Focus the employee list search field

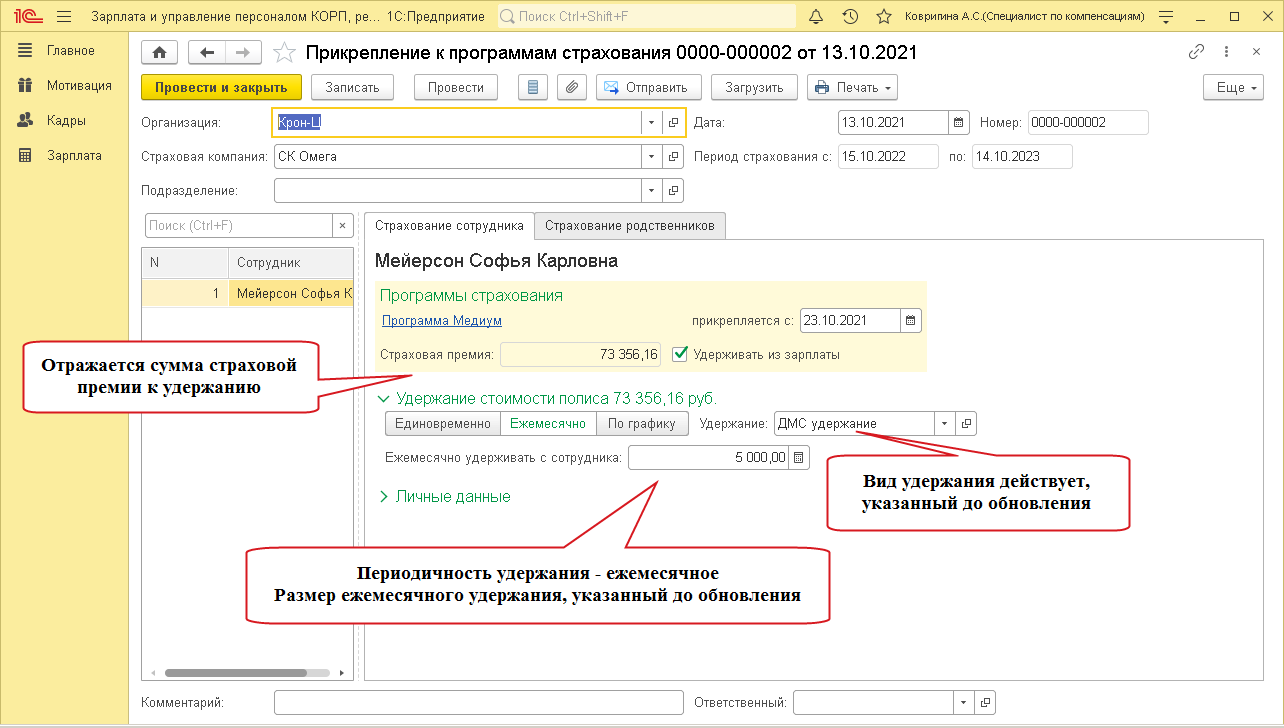pos(238,226)
